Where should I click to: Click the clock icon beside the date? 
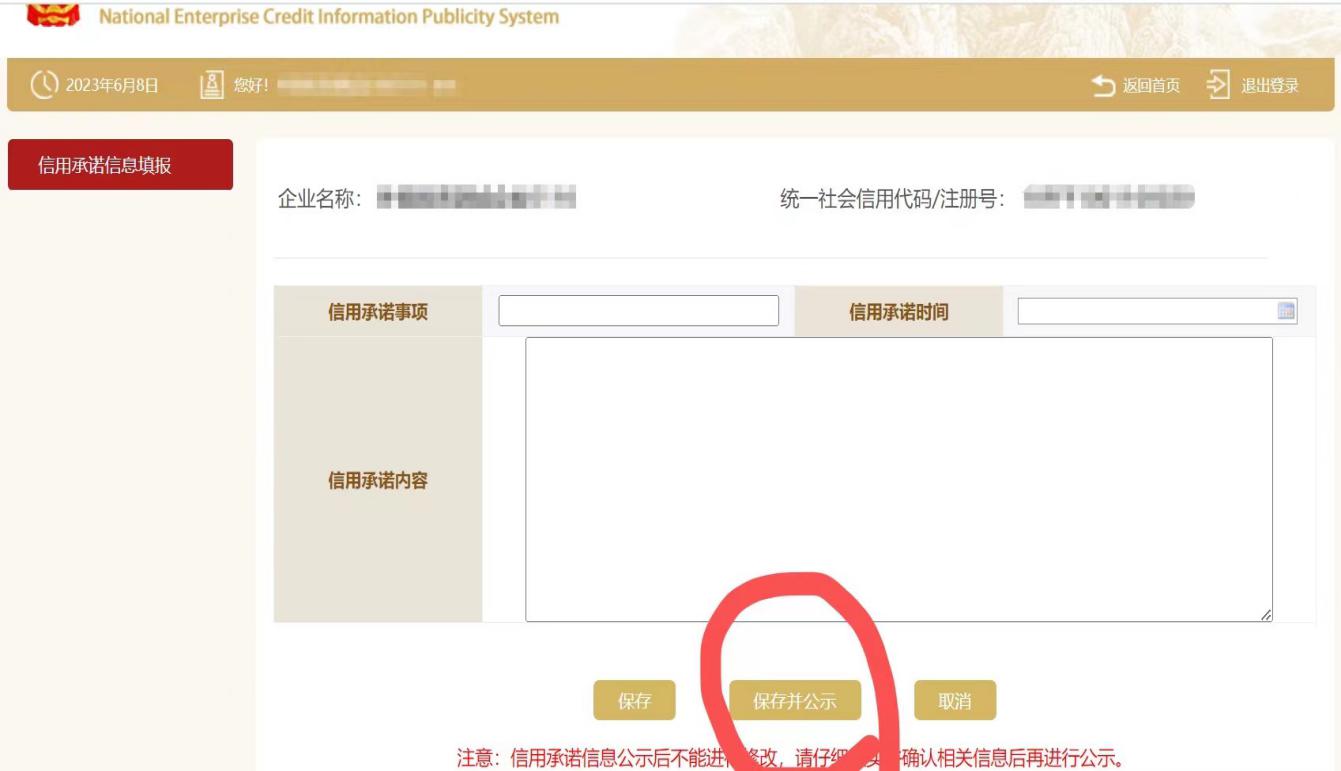point(44,85)
